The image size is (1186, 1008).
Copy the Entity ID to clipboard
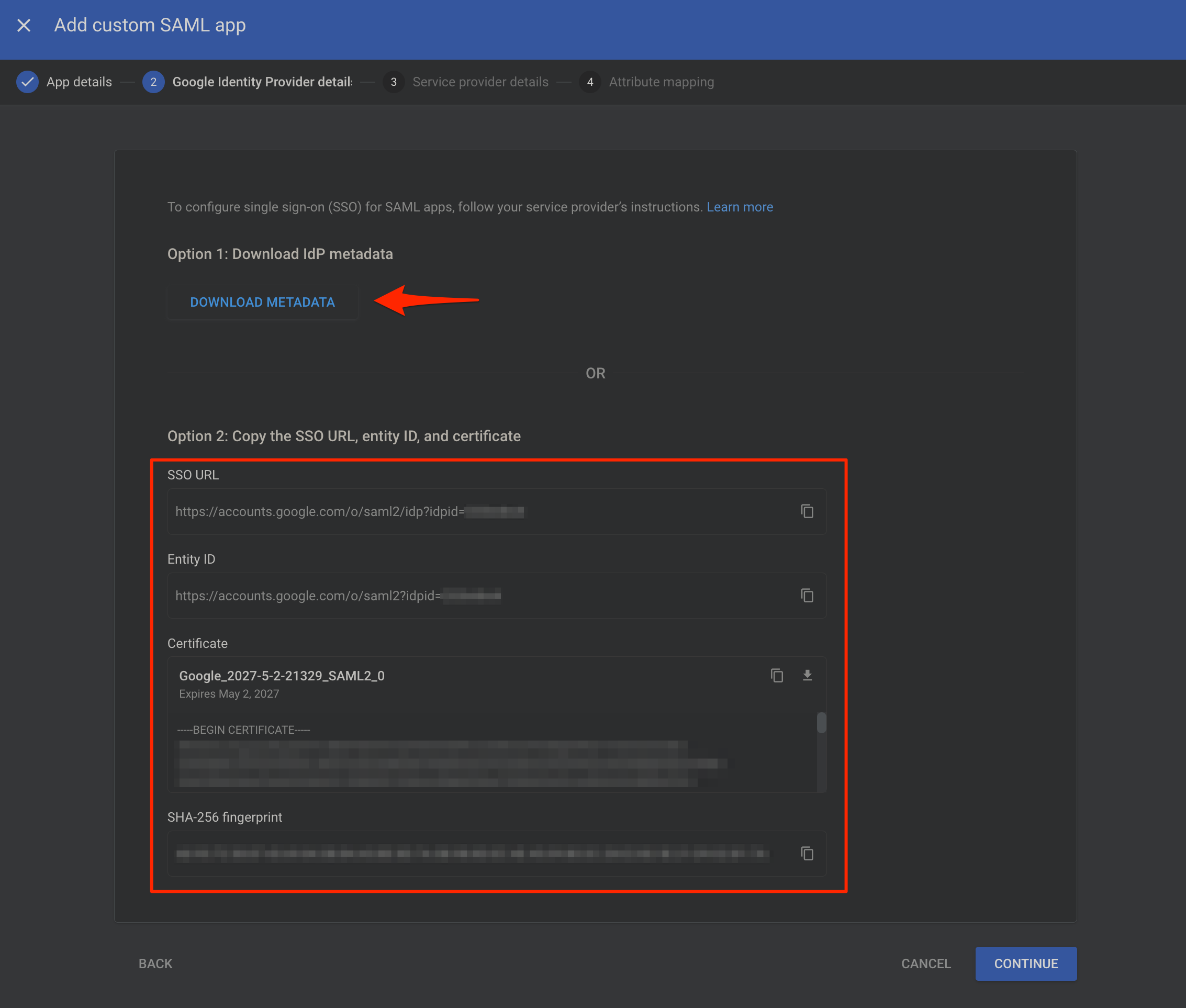807,596
